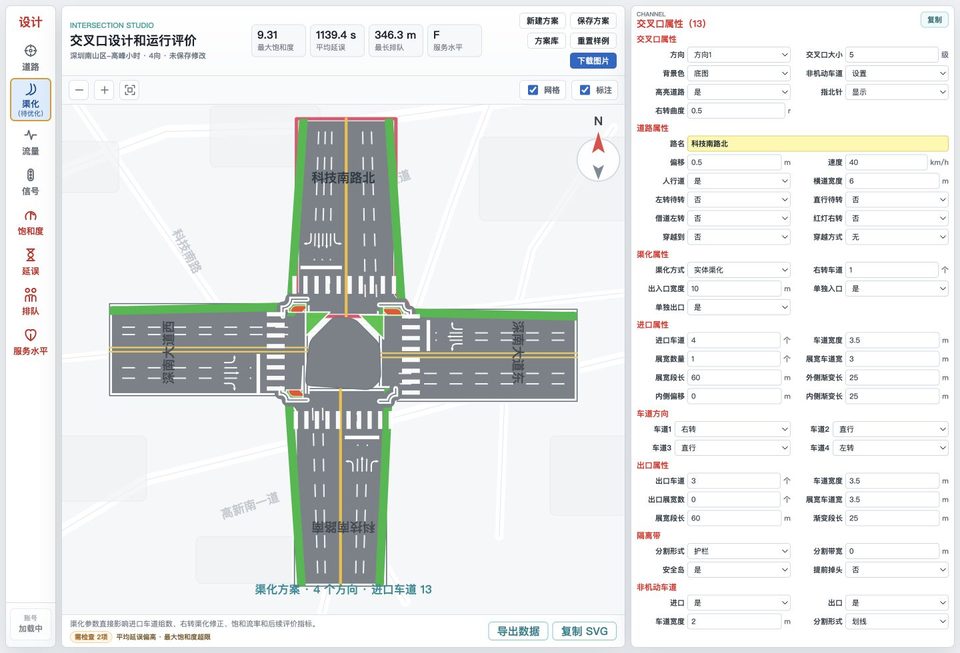Click the 需检查 2项 warning badge
This screenshot has width=960, height=653.
(x=91, y=637)
